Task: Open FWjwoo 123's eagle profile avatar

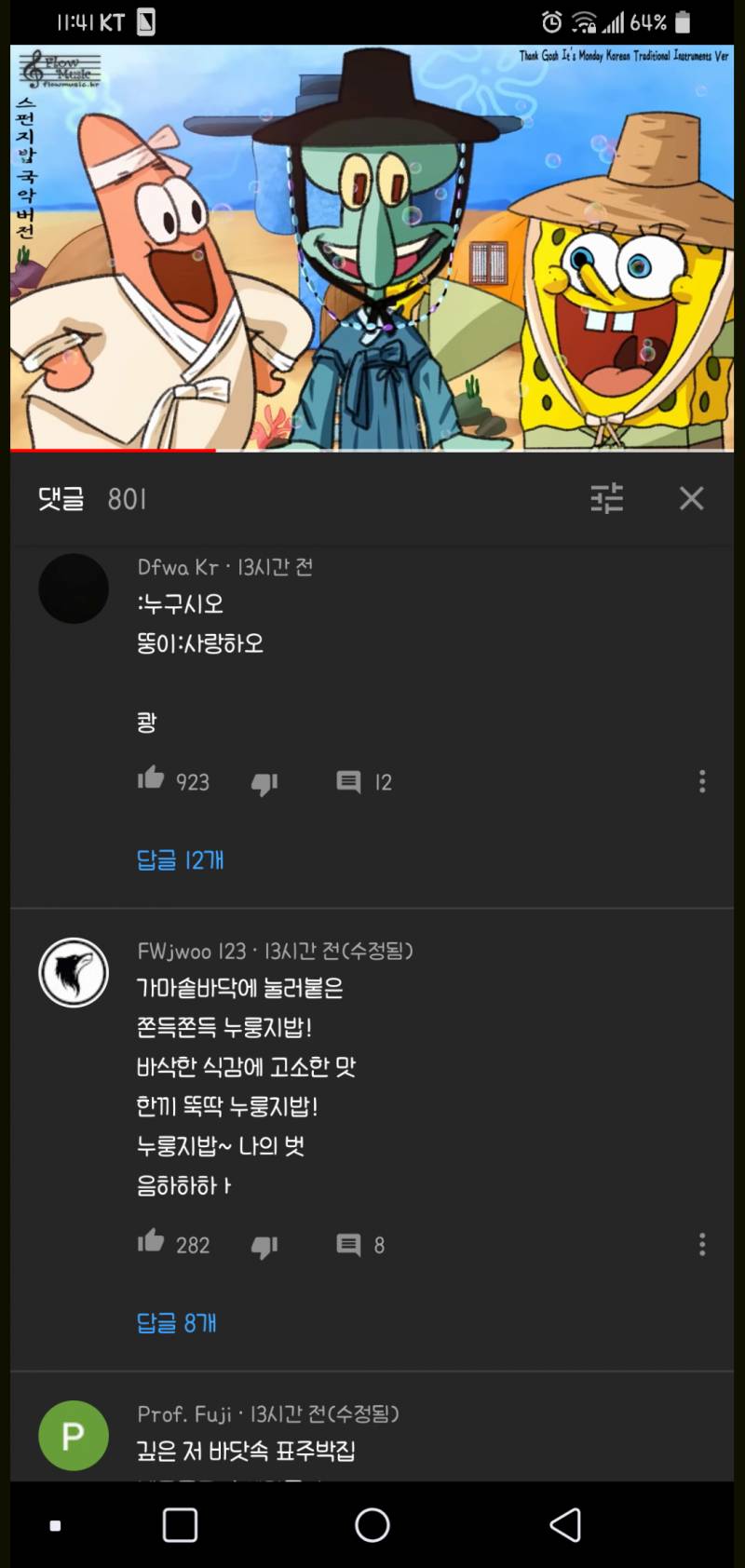Action: click(74, 972)
